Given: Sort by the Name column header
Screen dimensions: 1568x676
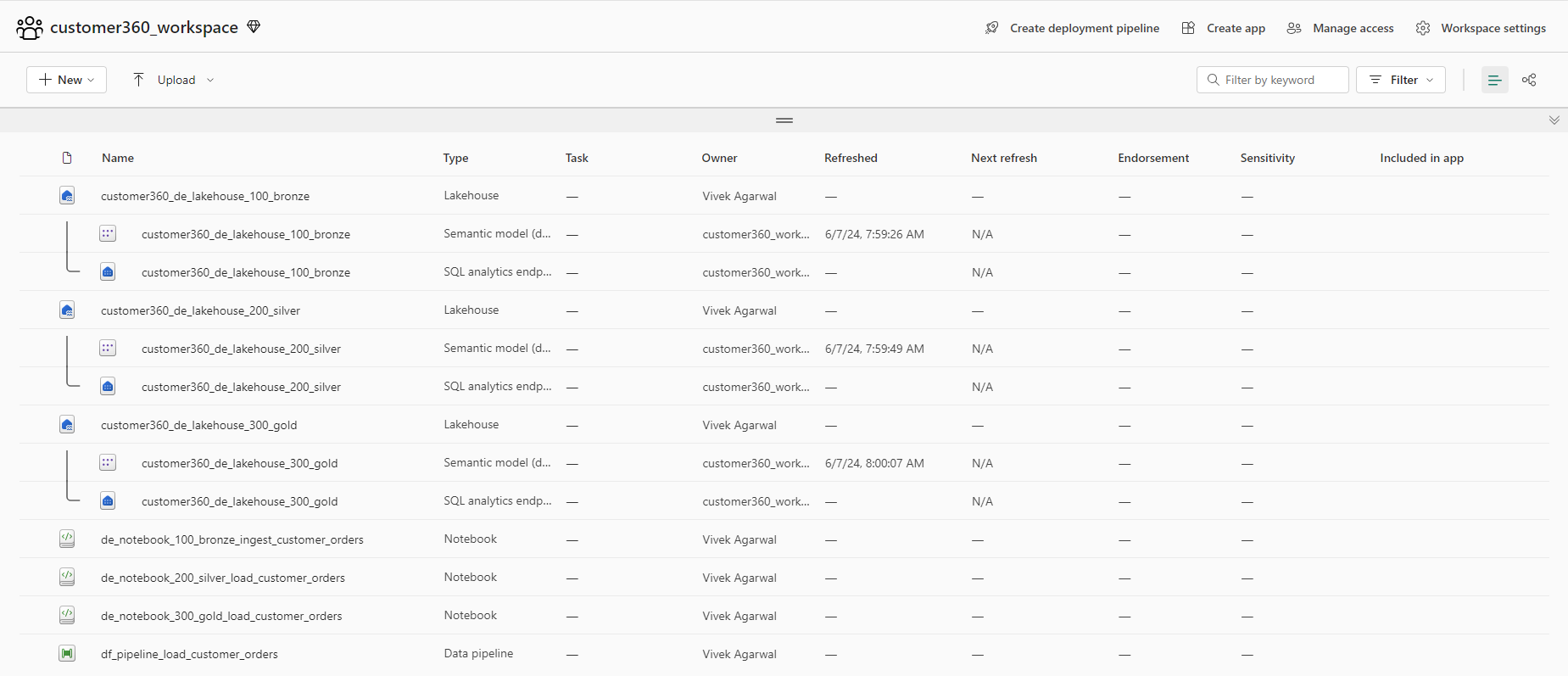Looking at the screenshot, I should [118, 158].
